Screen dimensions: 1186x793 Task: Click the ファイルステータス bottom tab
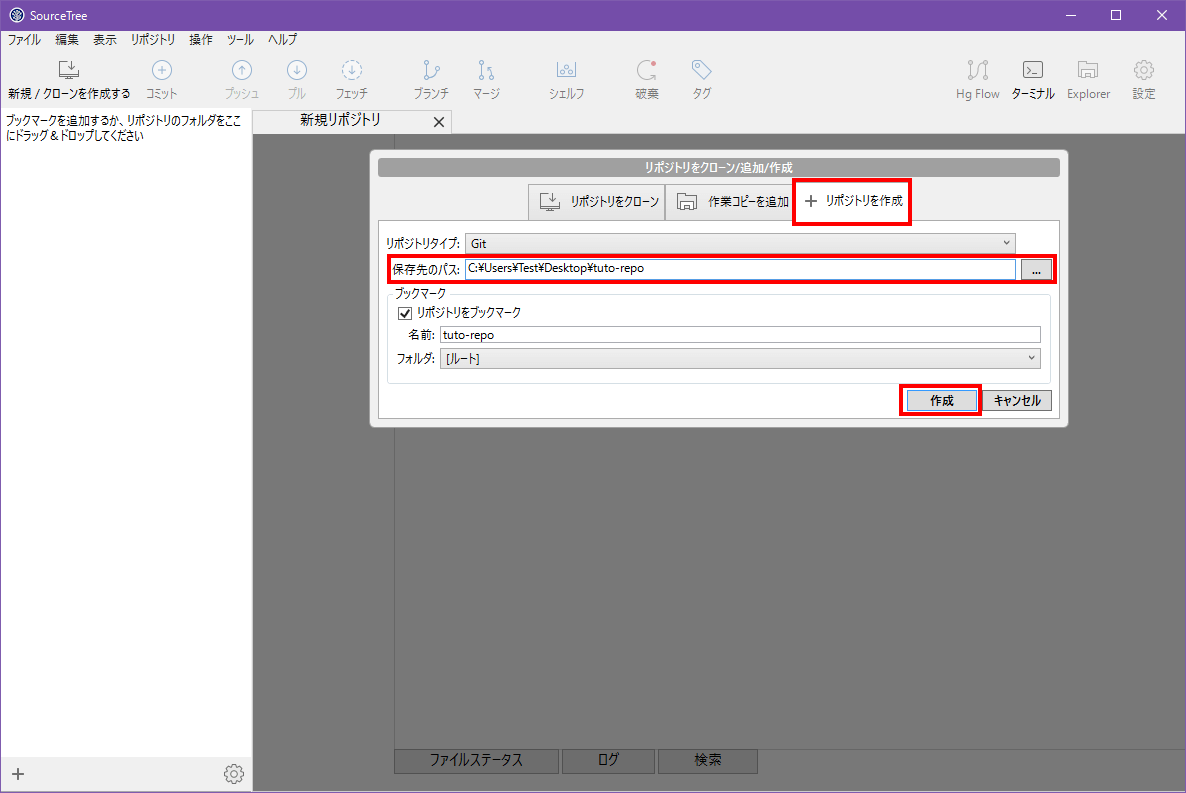(x=477, y=760)
